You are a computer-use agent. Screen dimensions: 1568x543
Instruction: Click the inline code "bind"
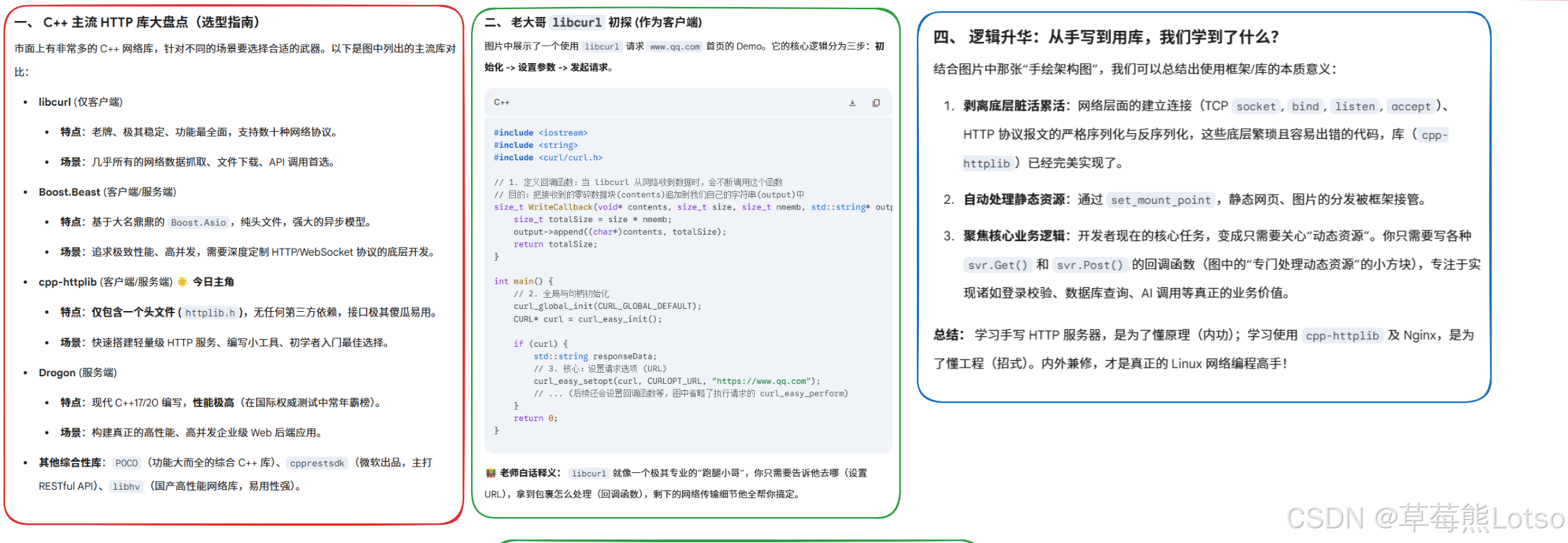coord(1305,106)
